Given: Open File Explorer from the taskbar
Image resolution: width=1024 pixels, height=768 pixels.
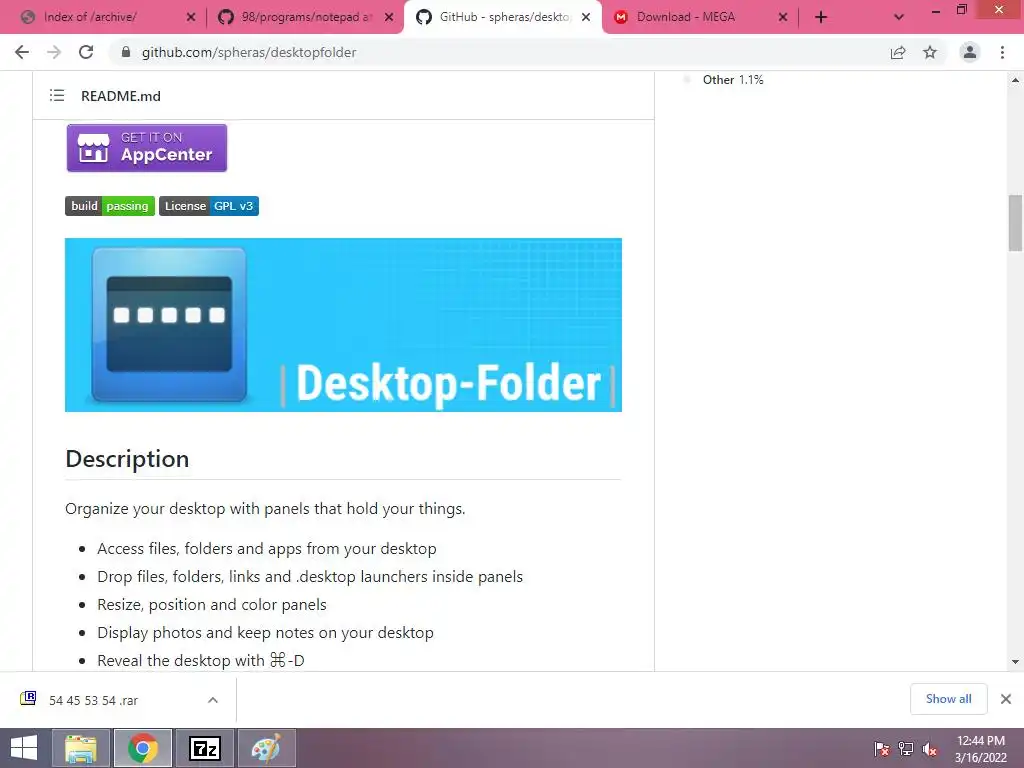Looking at the screenshot, I should (81, 748).
